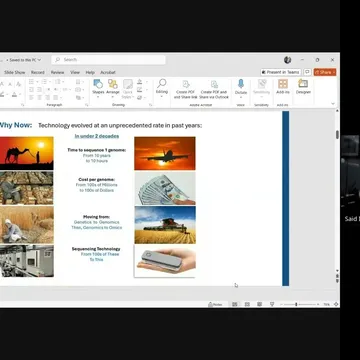Switch to Normal view

[x=235, y=304]
